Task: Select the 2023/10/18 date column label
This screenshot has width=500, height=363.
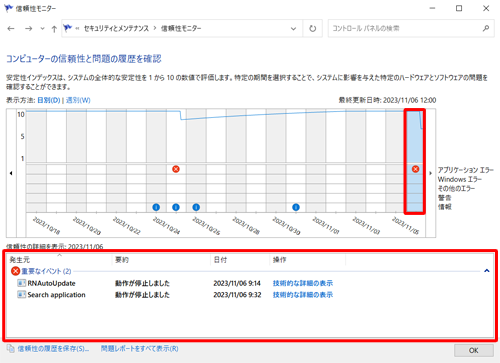Action: [x=47, y=225]
